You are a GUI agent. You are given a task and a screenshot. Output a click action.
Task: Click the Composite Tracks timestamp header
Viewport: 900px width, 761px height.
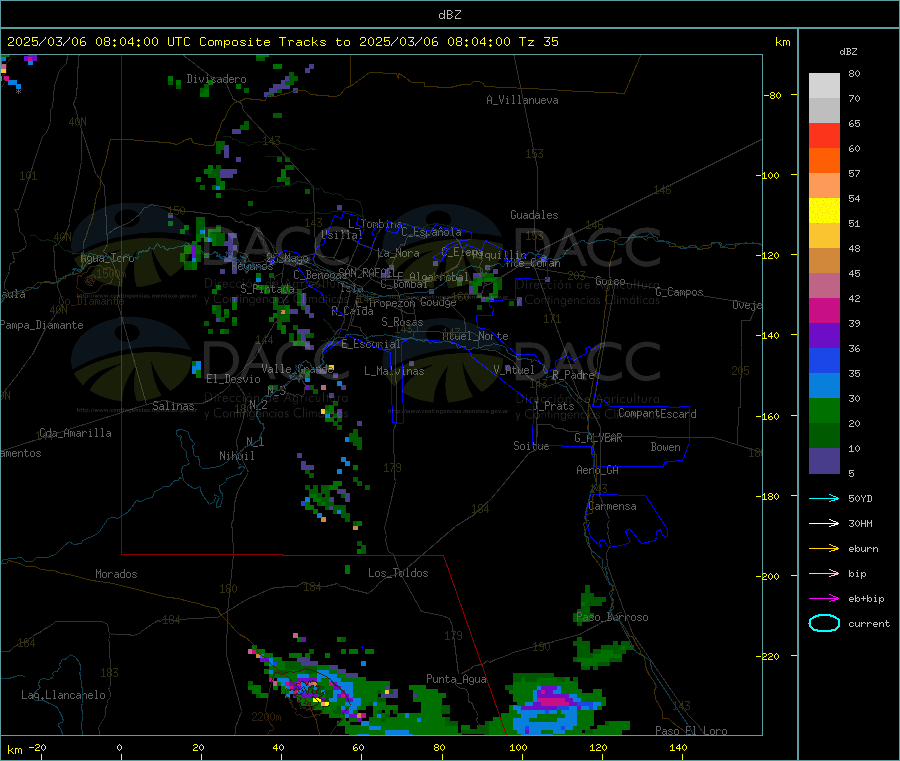[282, 42]
